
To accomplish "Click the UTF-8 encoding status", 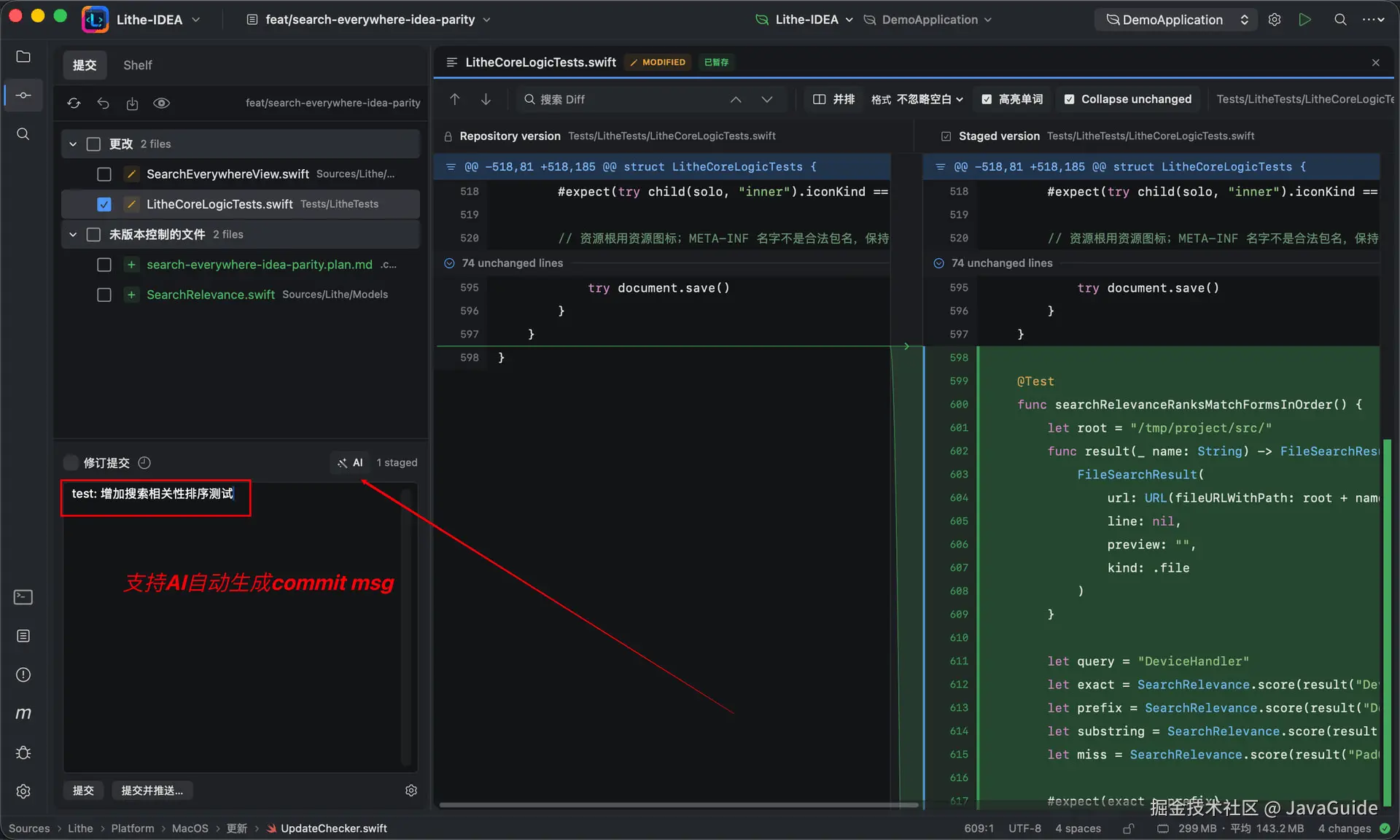I will [x=1024, y=828].
